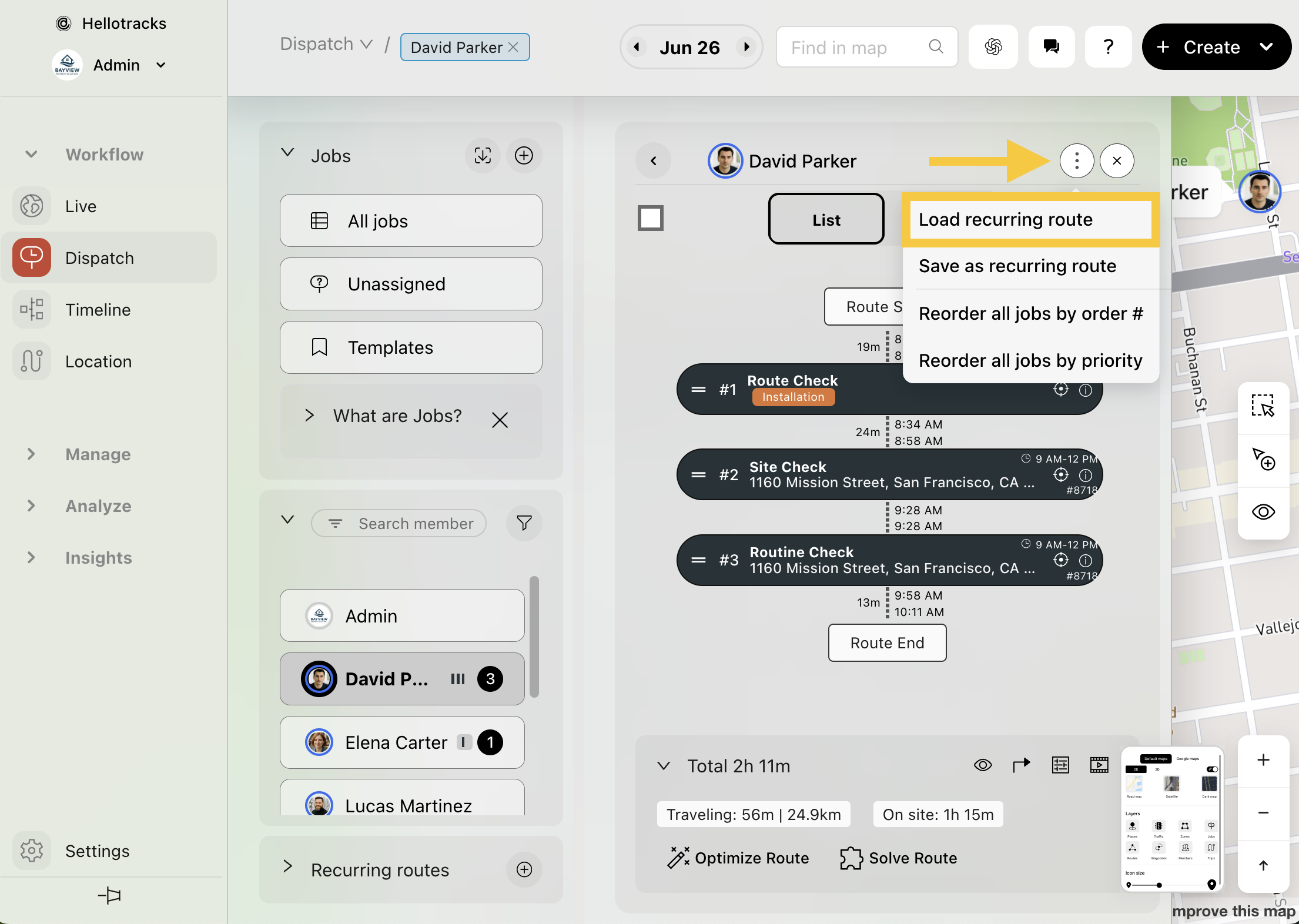Toggle the map visibility eye tool
This screenshot has height=924, width=1299.
(1263, 512)
